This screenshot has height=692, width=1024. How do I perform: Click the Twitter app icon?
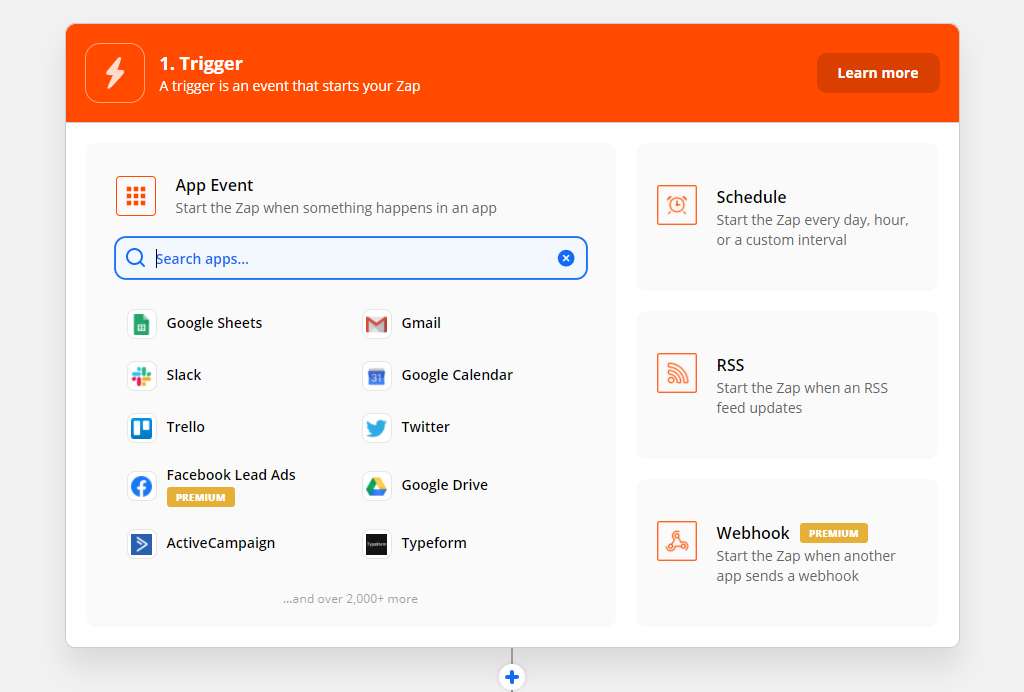point(375,427)
